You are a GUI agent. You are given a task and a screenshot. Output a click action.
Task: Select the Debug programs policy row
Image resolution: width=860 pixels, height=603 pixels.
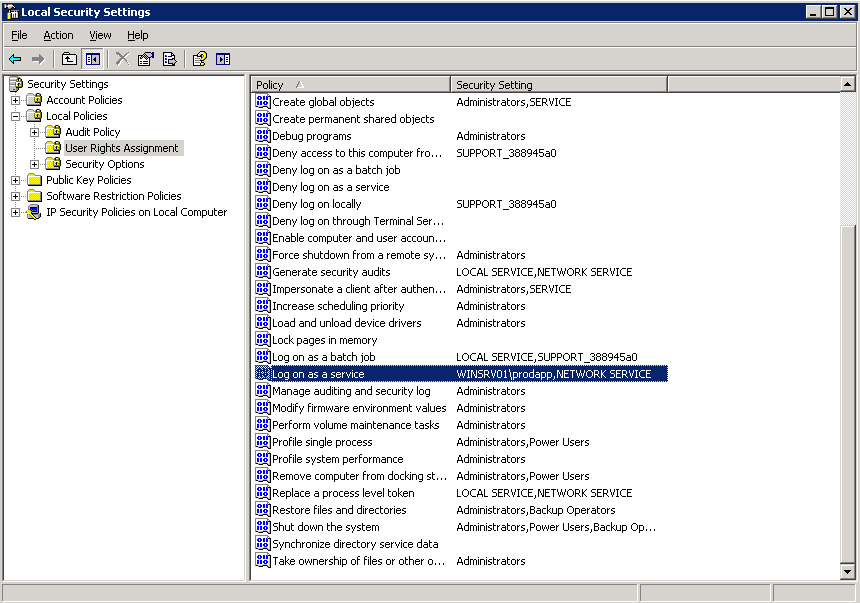tap(311, 136)
